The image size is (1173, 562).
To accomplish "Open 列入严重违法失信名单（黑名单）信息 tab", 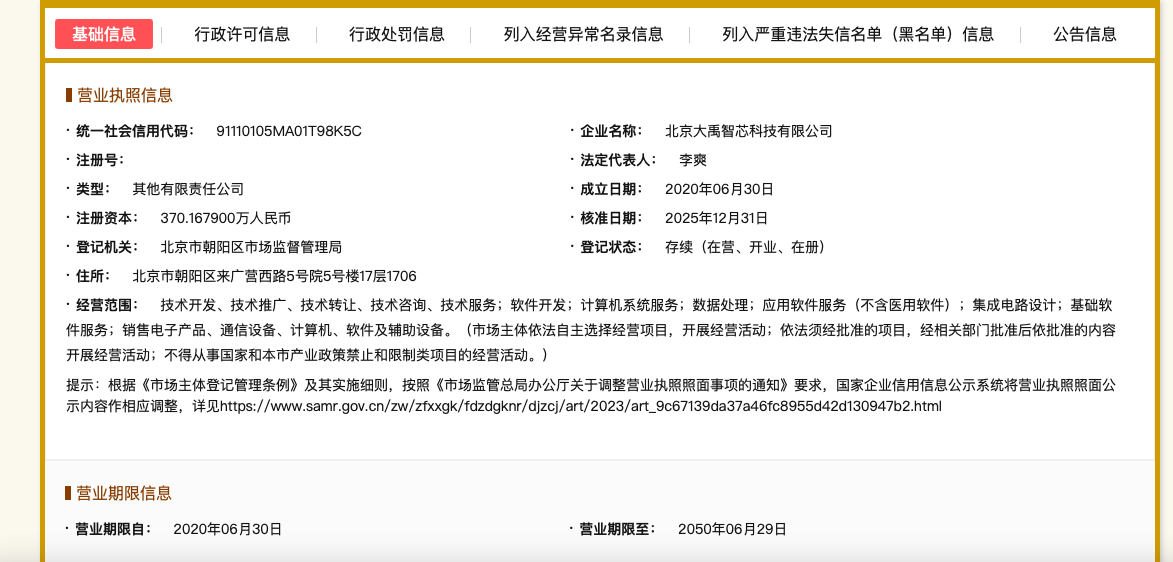I will (x=858, y=34).
